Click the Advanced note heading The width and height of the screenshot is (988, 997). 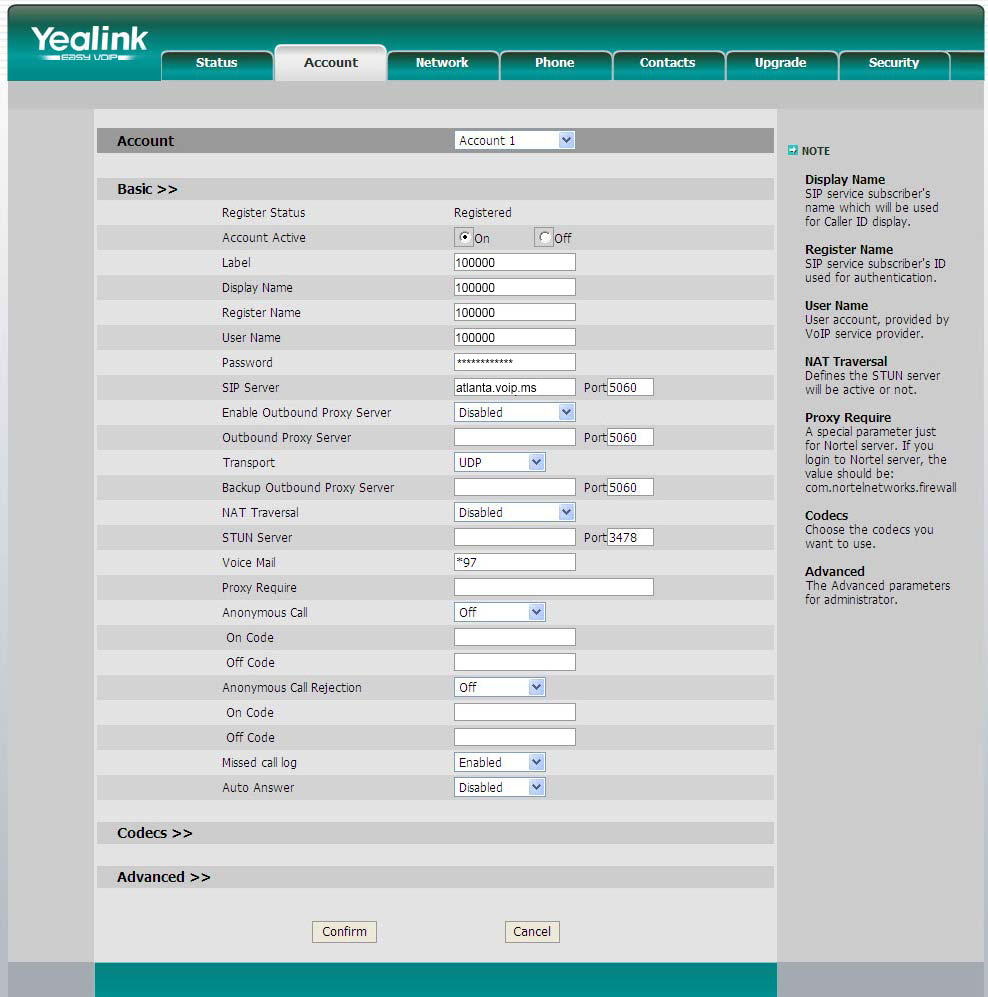tap(835, 571)
